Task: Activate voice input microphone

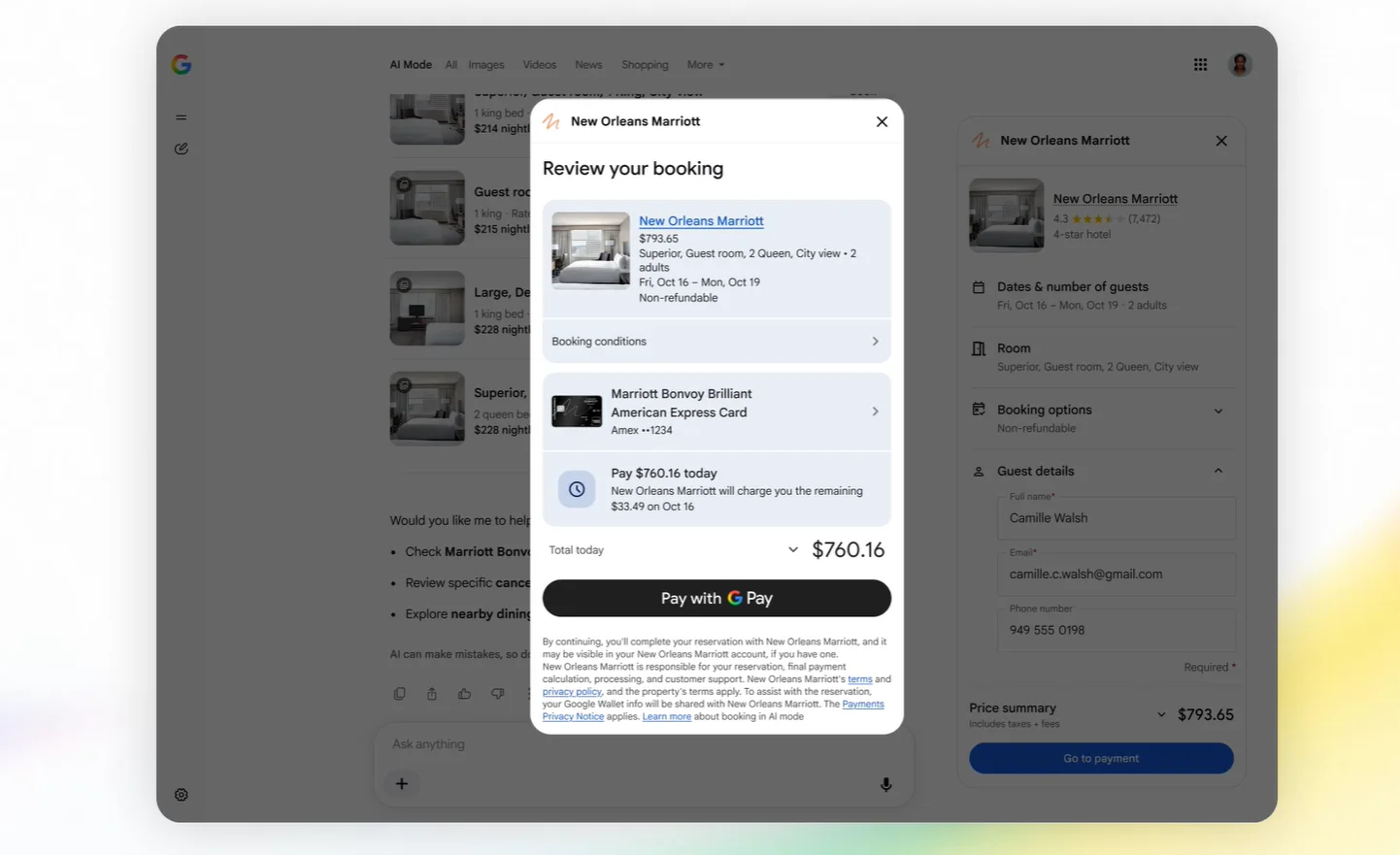Action: pos(886,784)
